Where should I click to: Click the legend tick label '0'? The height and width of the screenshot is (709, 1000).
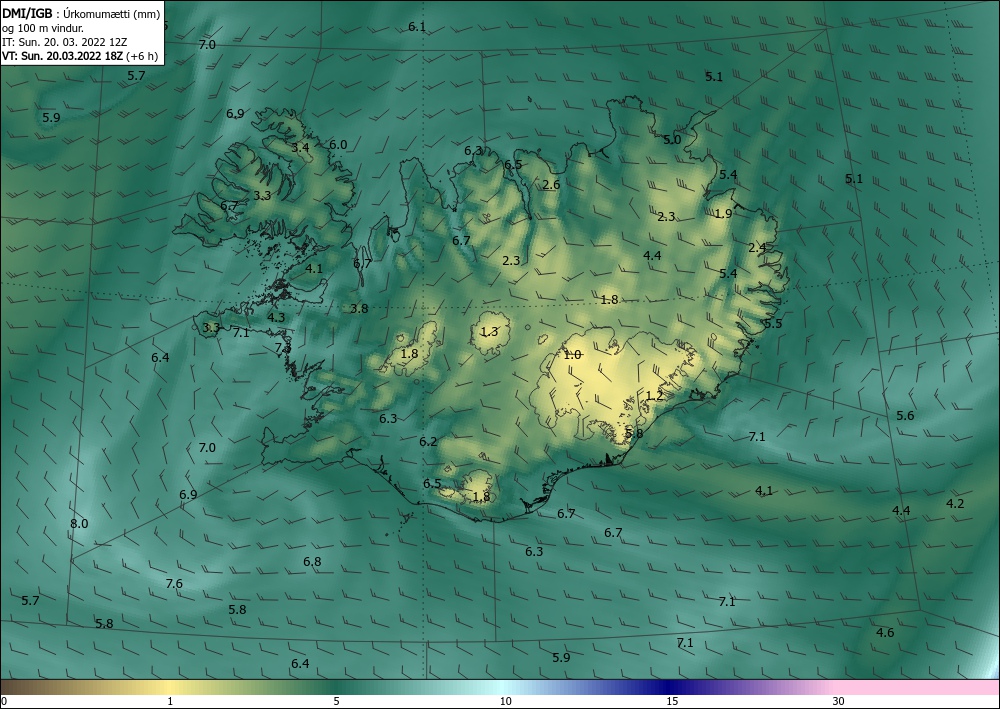(x=4, y=701)
